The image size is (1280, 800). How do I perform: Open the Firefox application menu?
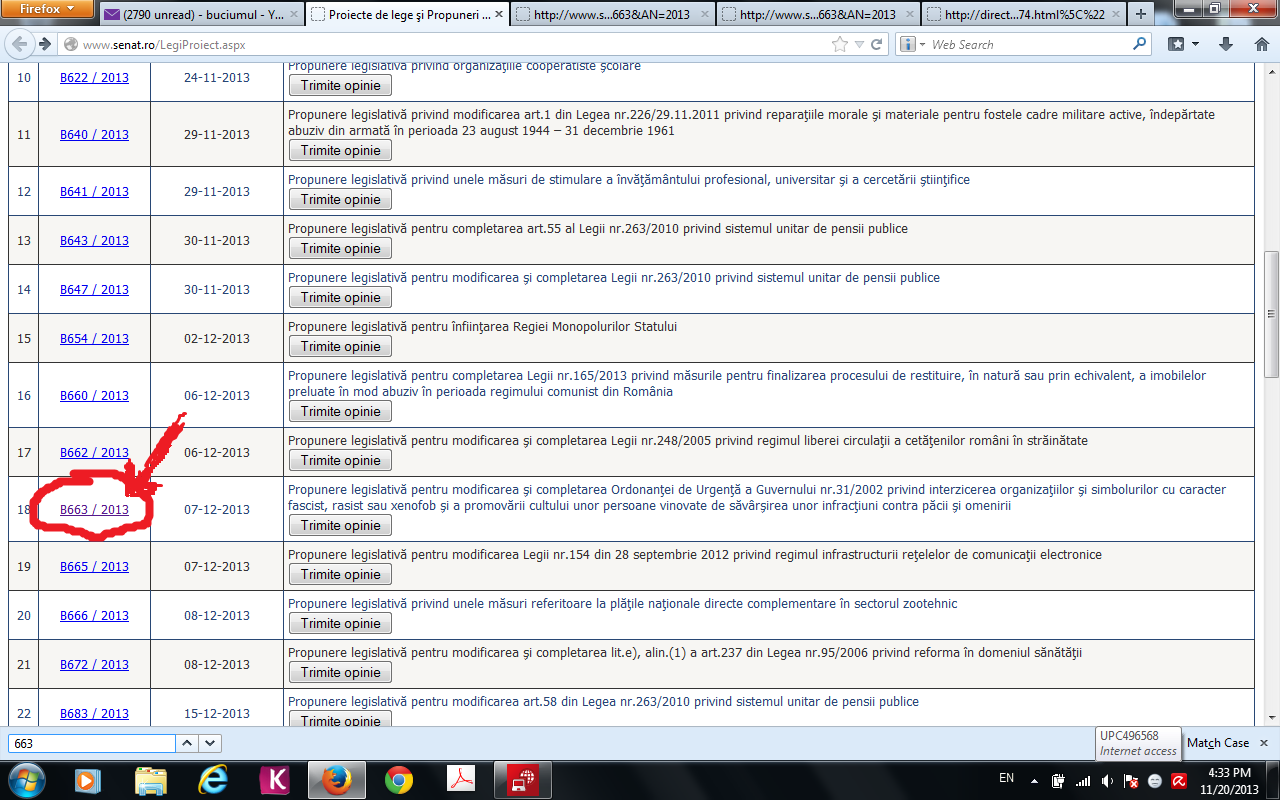point(46,9)
